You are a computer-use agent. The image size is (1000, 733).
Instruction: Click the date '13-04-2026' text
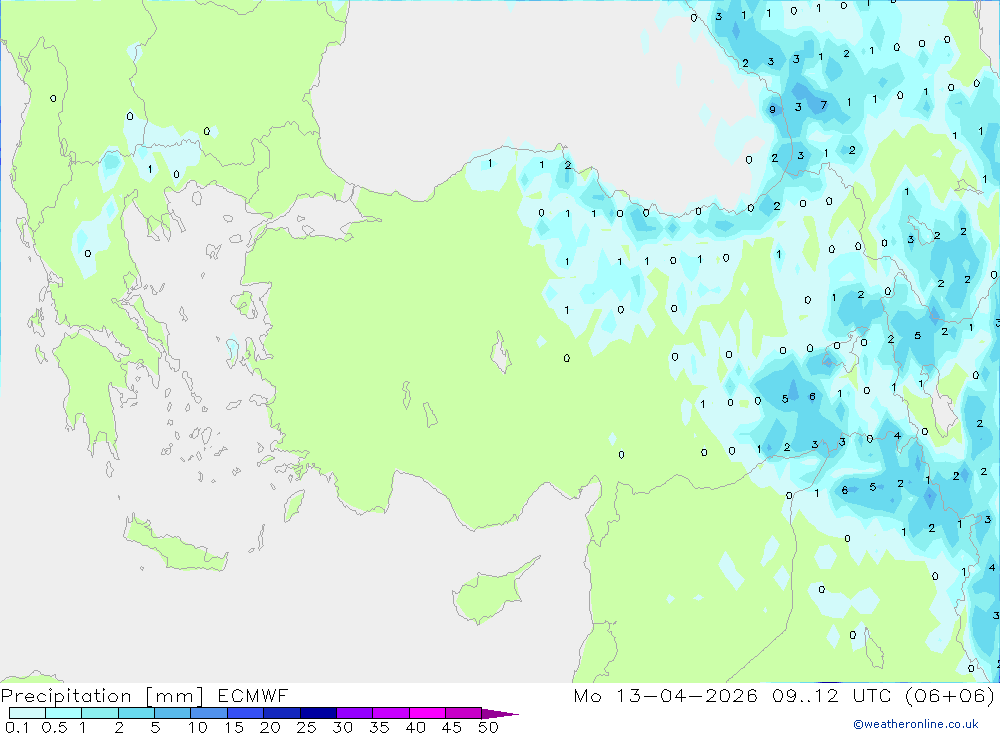tap(687, 695)
